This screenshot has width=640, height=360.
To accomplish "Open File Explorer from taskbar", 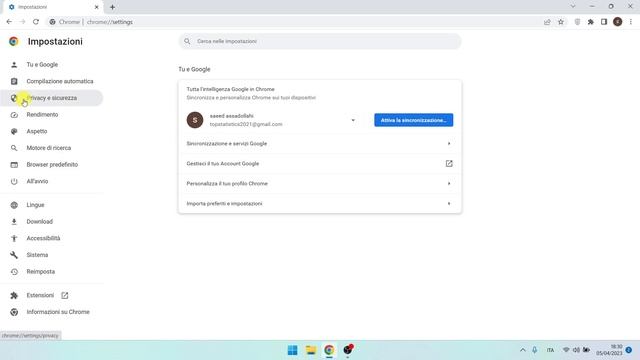I will pyautogui.click(x=311, y=350).
